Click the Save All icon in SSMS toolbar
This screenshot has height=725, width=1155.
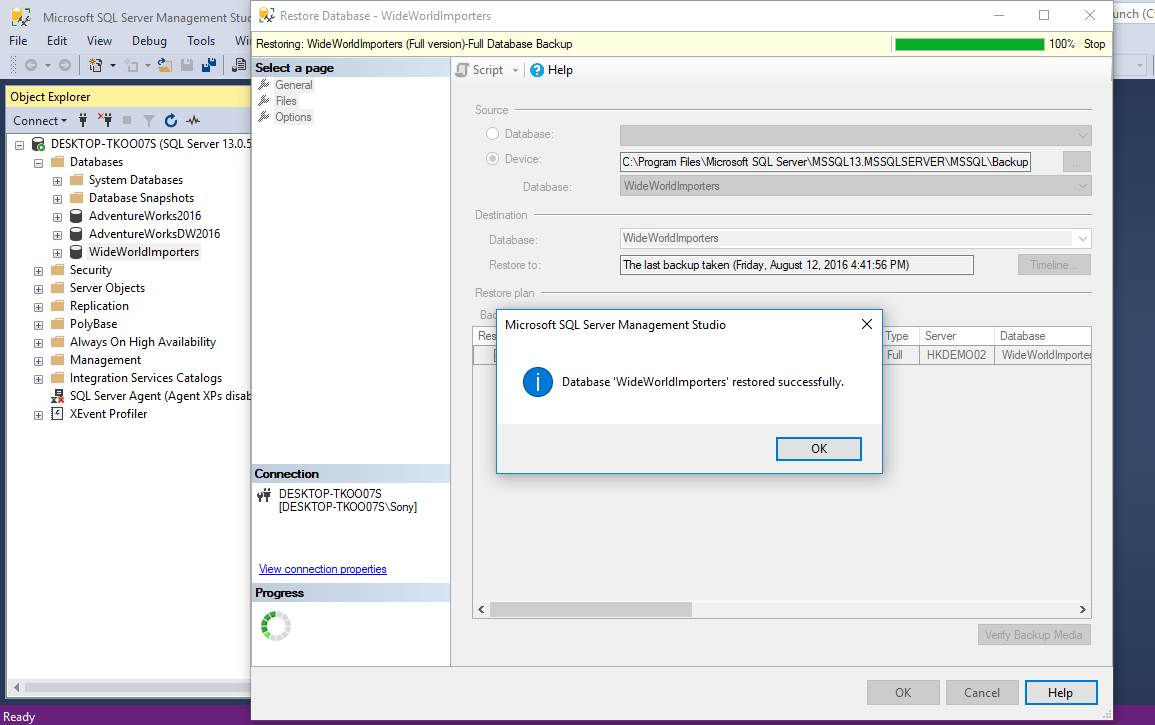[209, 66]
